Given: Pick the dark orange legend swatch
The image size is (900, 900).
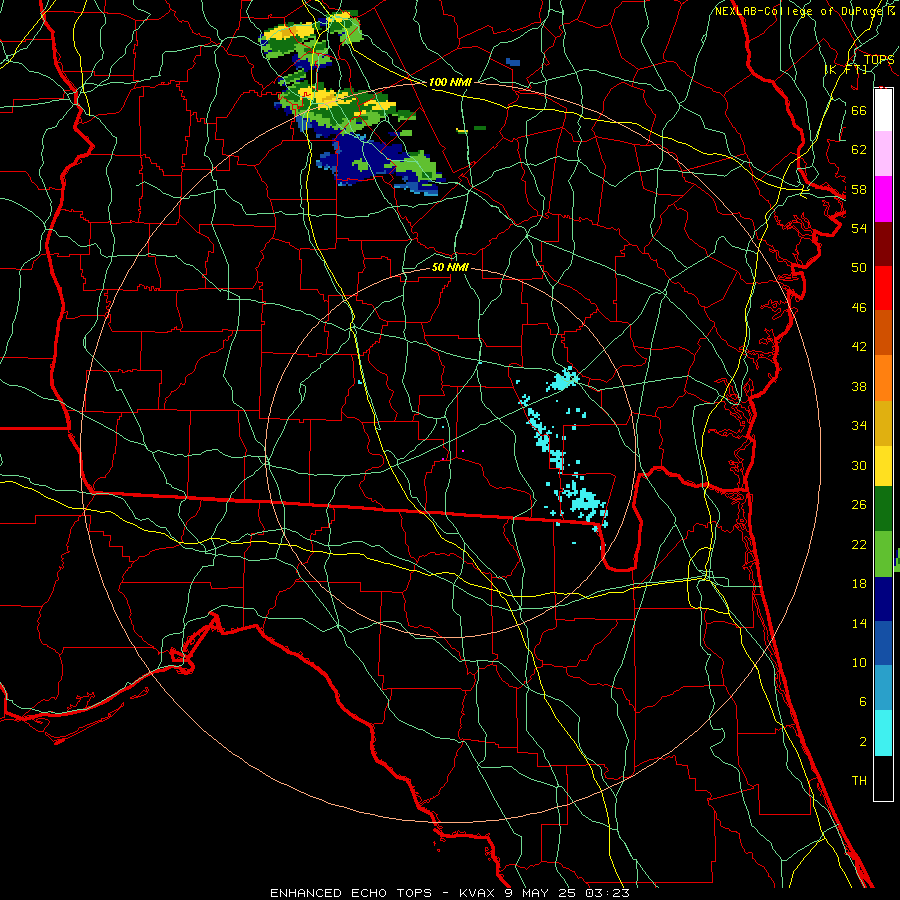Looking at the screenshot, I should click(x=883, y=332).
